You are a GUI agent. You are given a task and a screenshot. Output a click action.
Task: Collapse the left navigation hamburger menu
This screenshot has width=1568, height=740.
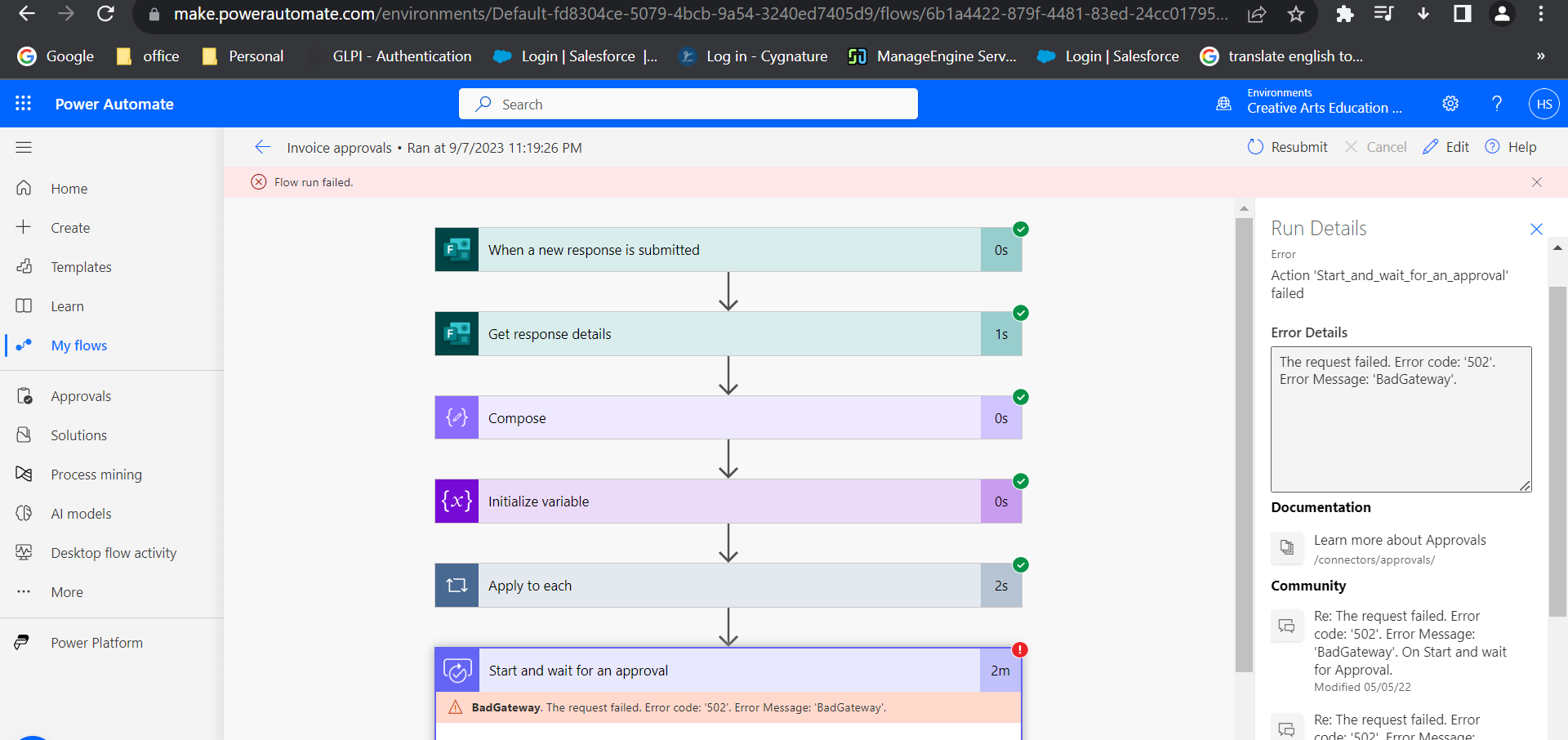[24, 148]
